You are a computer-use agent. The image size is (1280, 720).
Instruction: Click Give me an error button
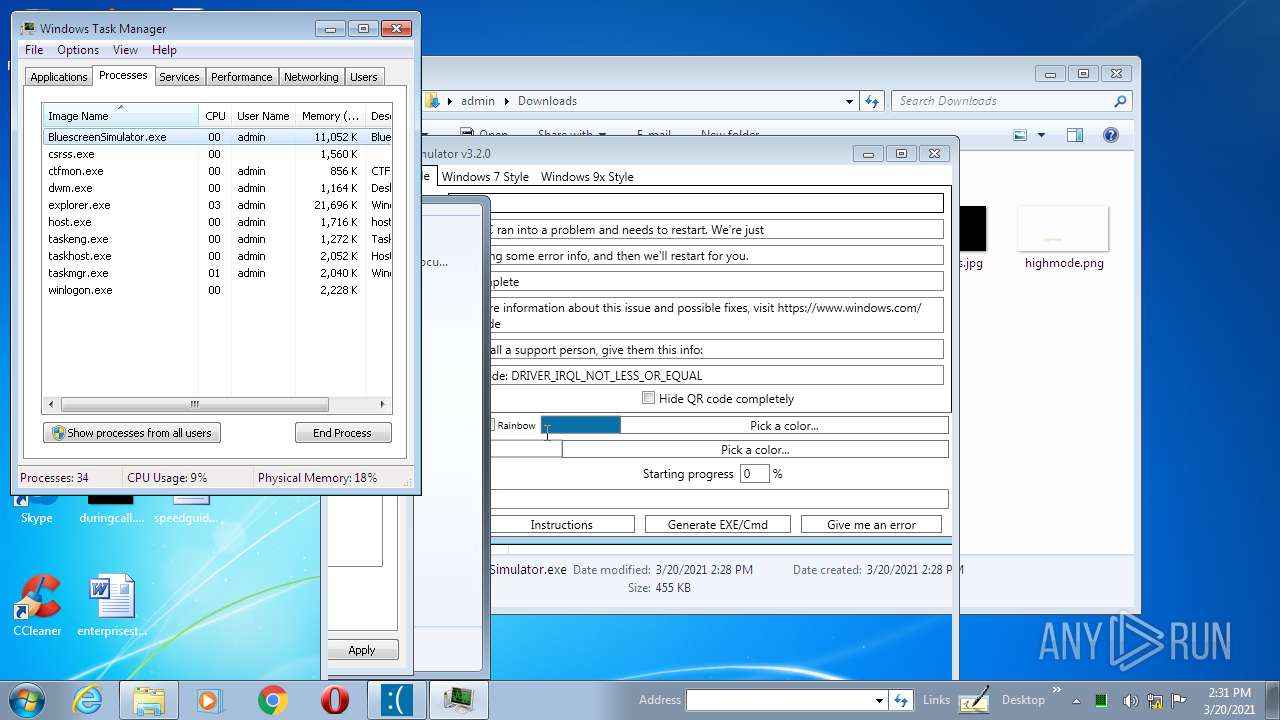pos(871,524)
